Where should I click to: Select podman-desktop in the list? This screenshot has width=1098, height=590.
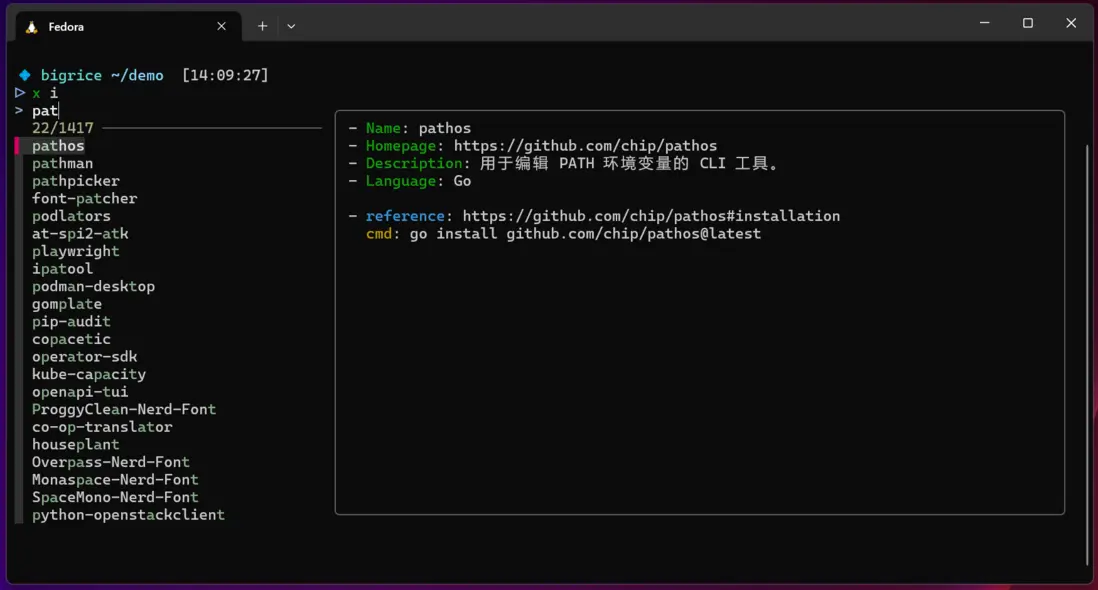pos(93,286)
